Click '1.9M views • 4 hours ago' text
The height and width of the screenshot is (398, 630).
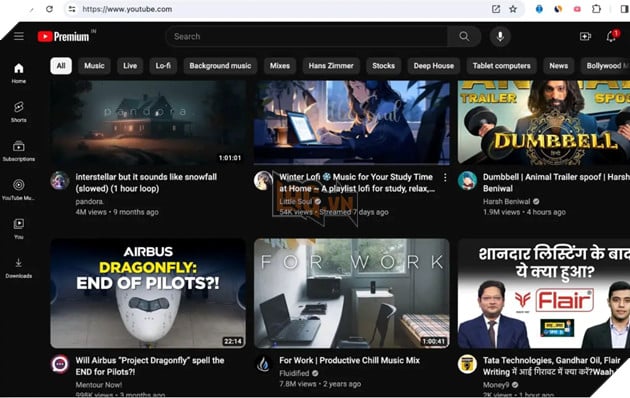[524, 212]
